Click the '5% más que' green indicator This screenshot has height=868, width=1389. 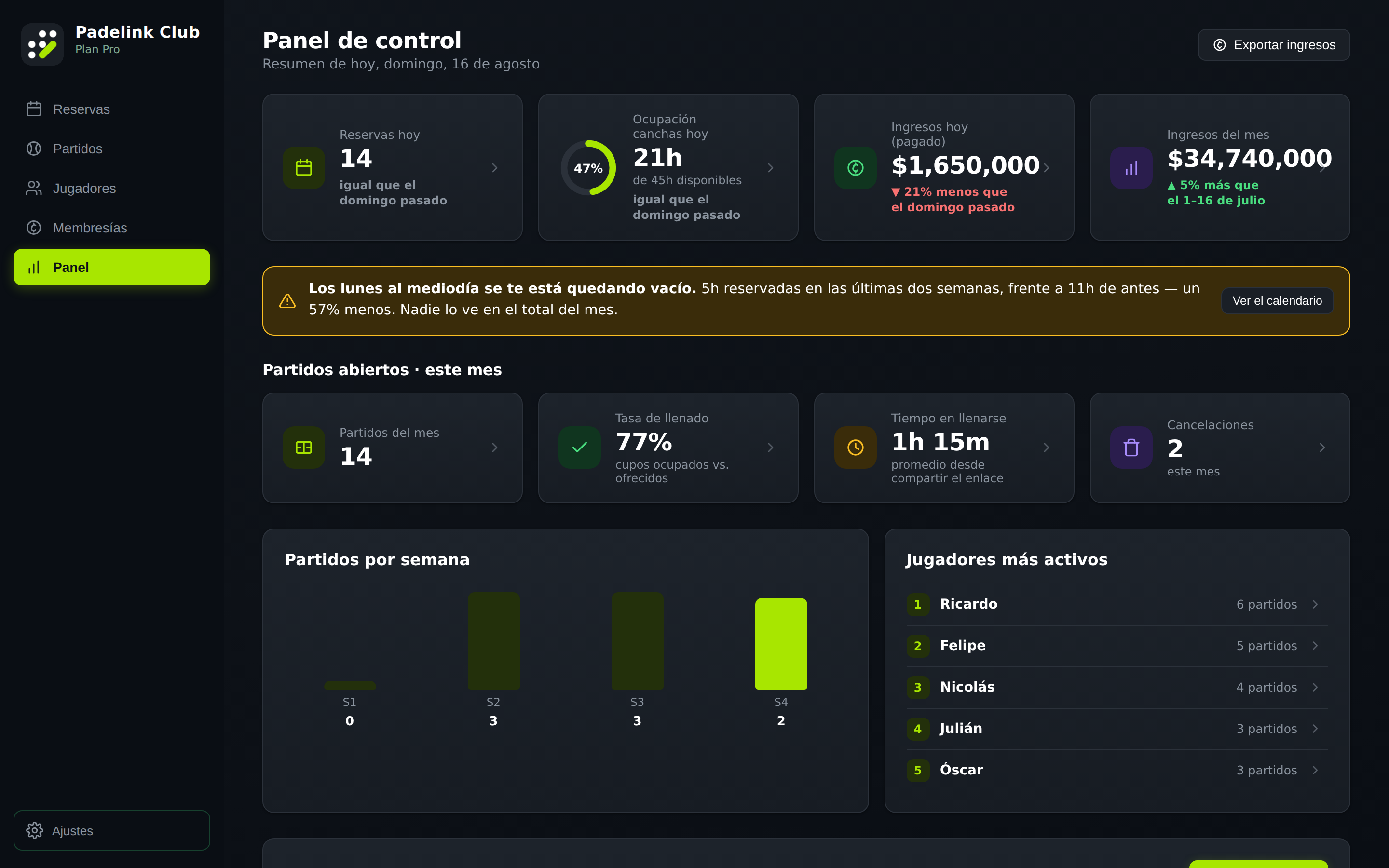[x=1213, y=185]
